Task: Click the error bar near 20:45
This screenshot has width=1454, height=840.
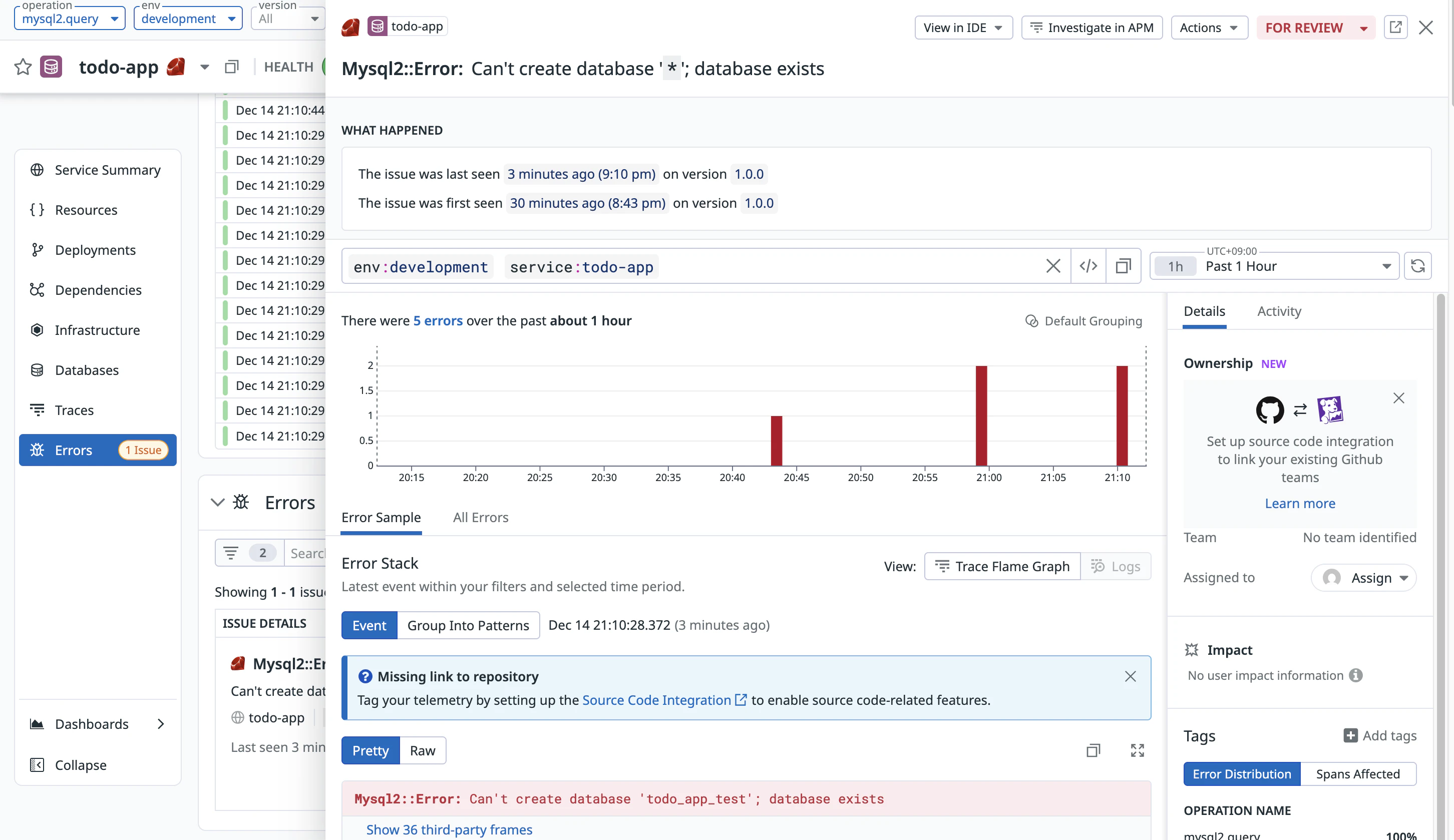Action: pyautogui.click(x=777, y=440)
